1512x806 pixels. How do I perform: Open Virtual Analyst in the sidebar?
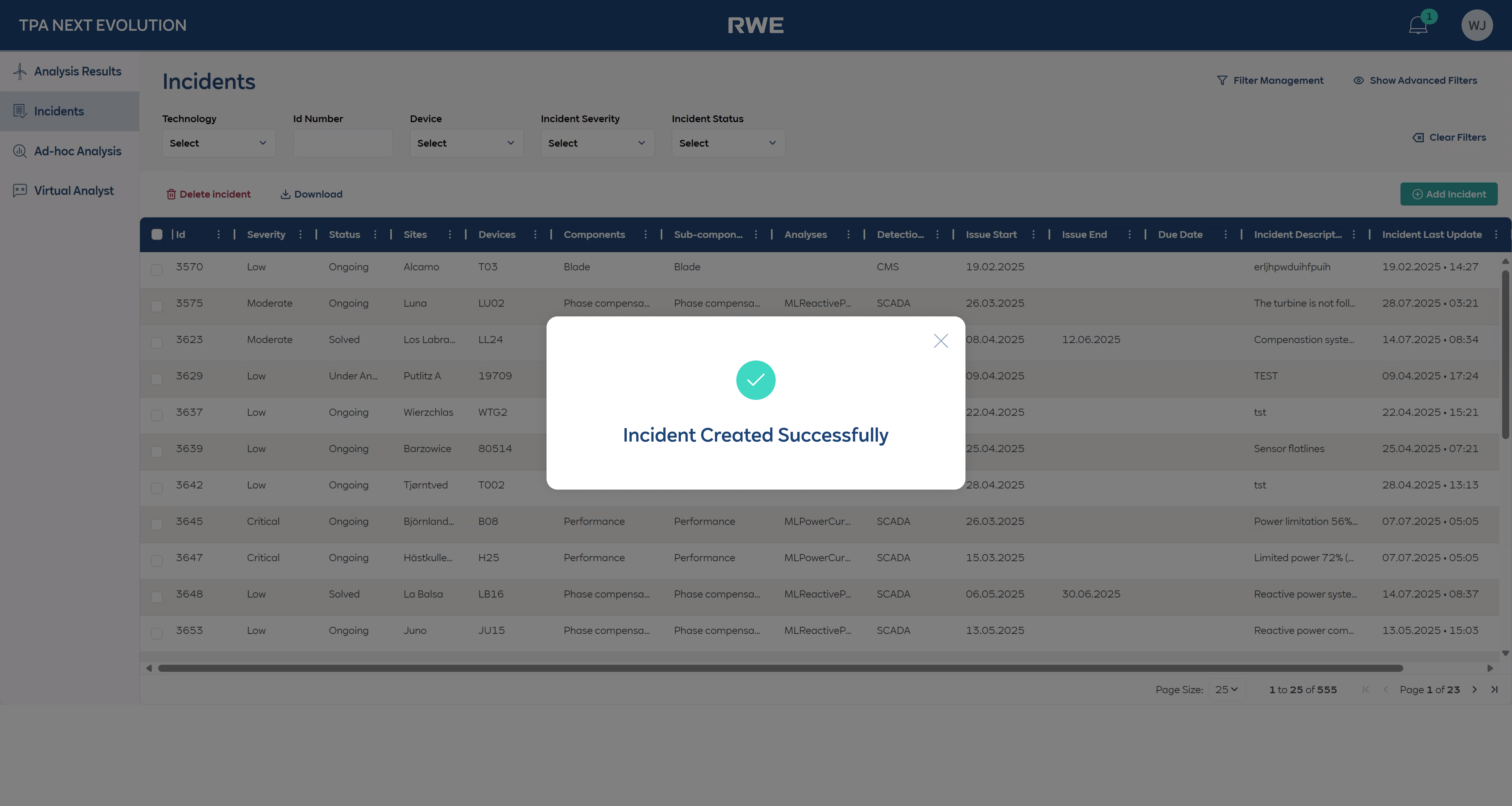coord(69,191)
